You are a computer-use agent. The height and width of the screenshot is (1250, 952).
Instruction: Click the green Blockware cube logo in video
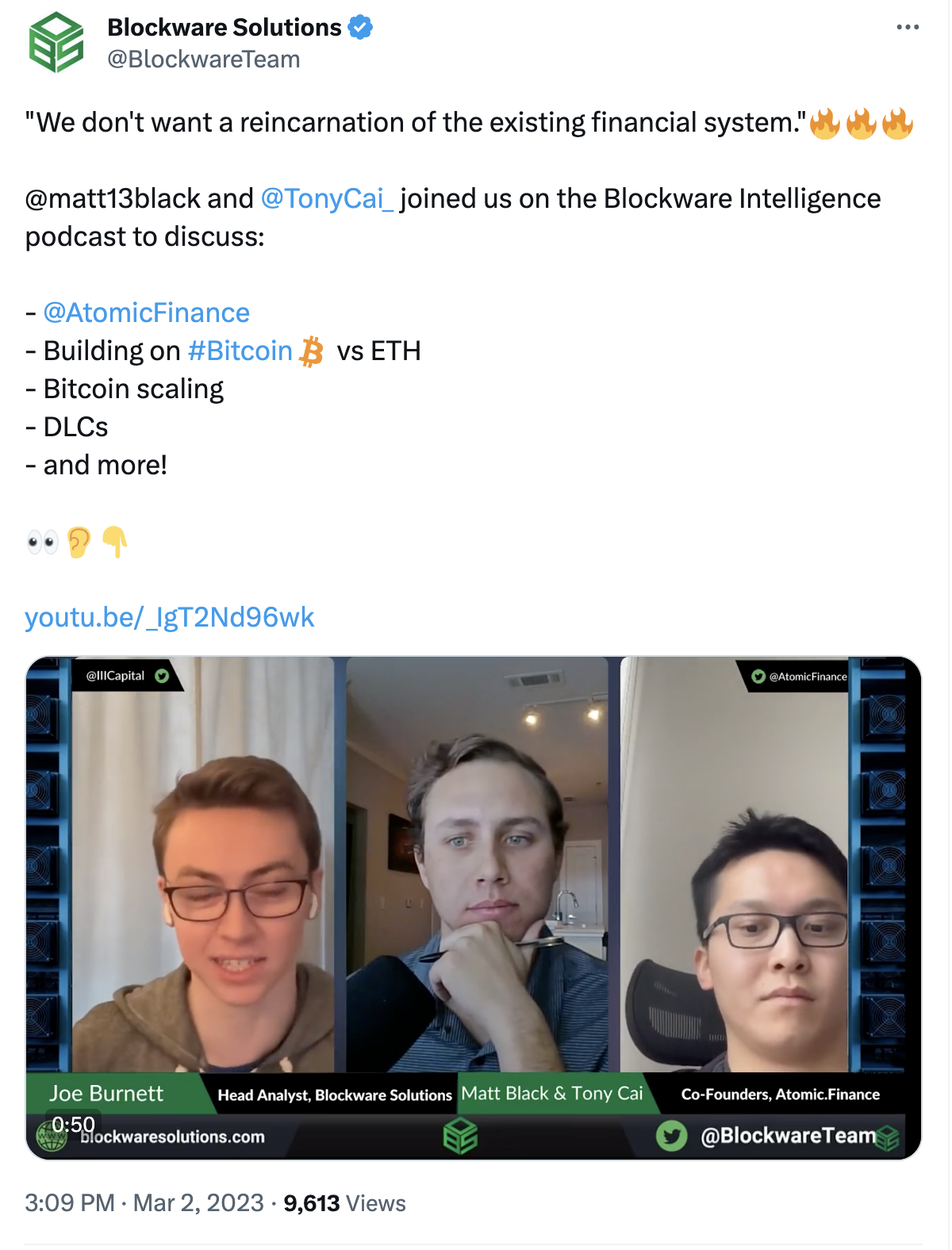click(460, 1136)
